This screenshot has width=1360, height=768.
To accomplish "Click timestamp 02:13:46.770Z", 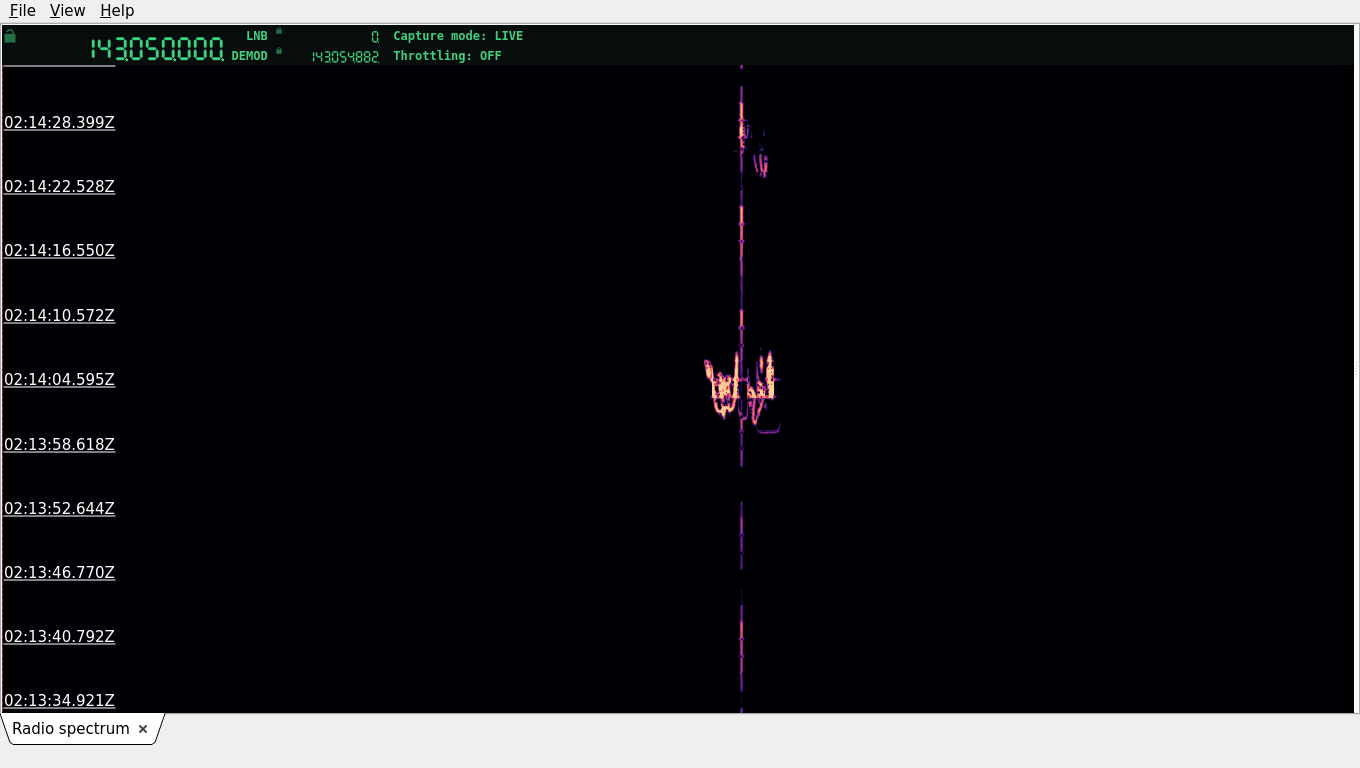I will tap(59, 573).
